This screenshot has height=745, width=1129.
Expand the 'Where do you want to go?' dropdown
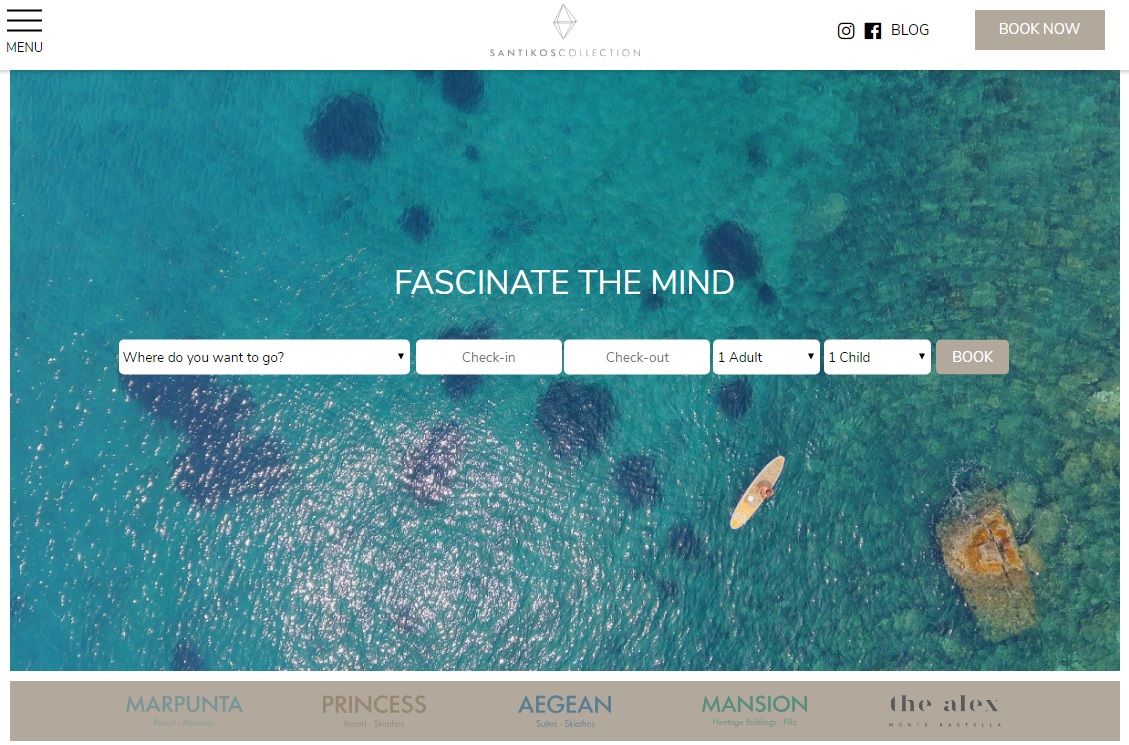(264, 357)
